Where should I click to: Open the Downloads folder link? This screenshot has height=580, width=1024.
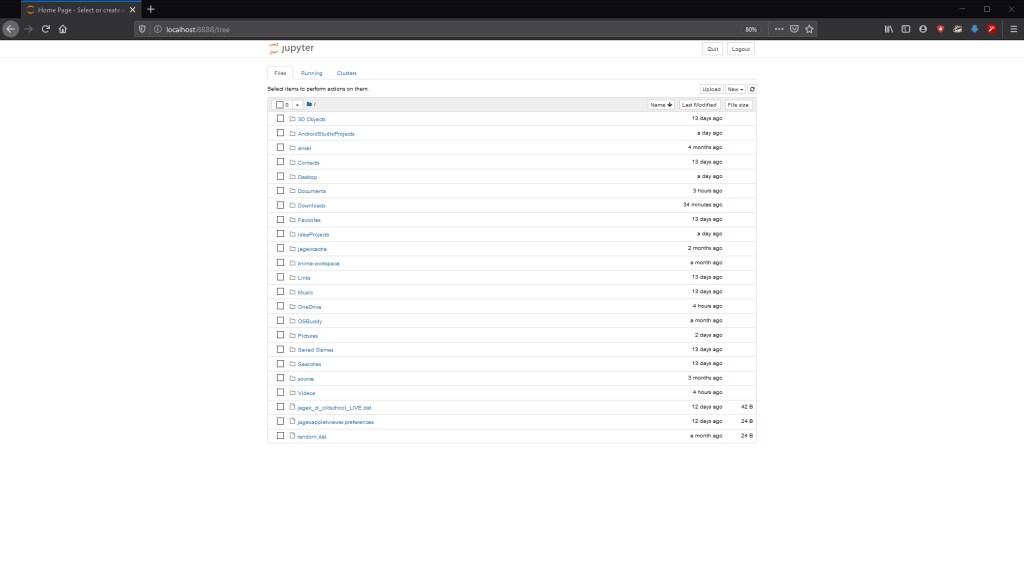pyautogui.click(x=311, y=205)
